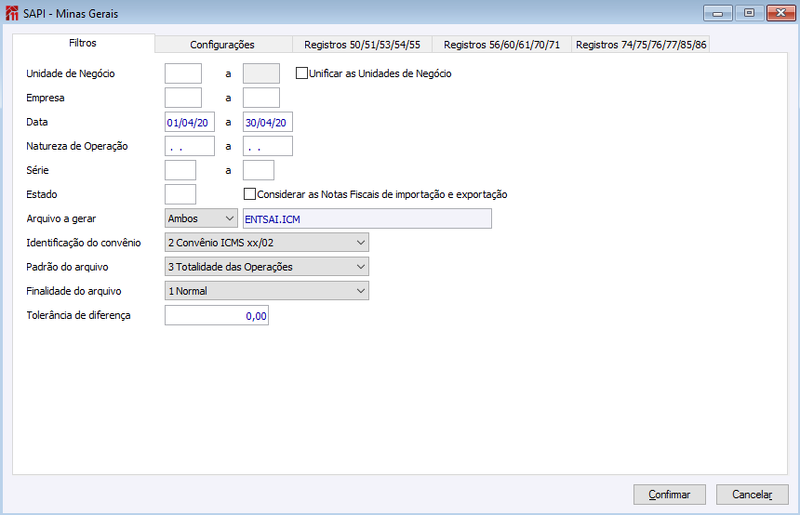Viewport: 800px width, 515px height.
Task: Click the Padrão do arquivo label
Action: (x=67, y=267)
